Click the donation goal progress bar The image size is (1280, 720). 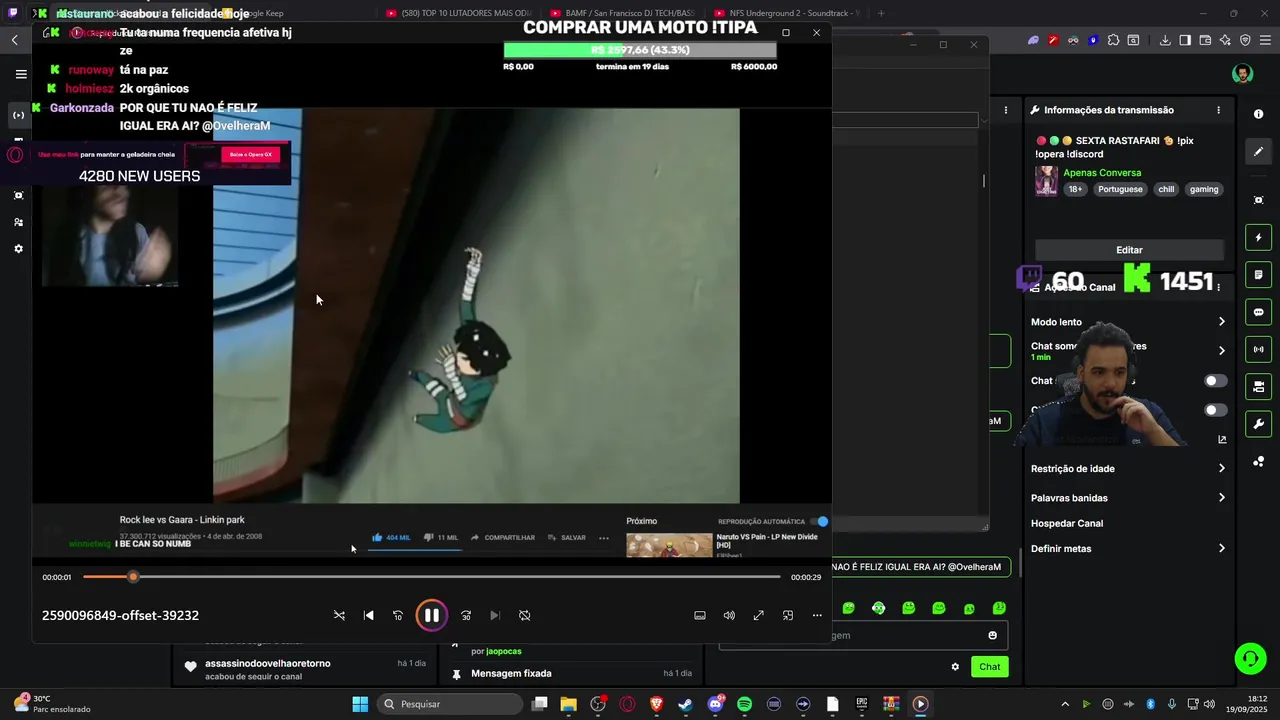[640, 50]
